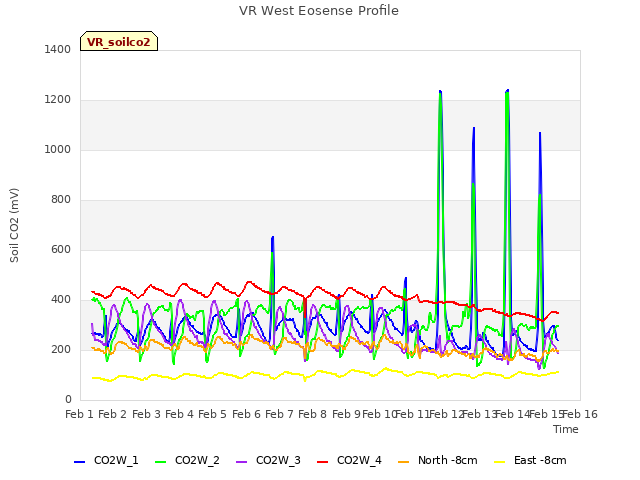
Task: Click the 600 y-axis tick label
Action: (x=61, y=249)
